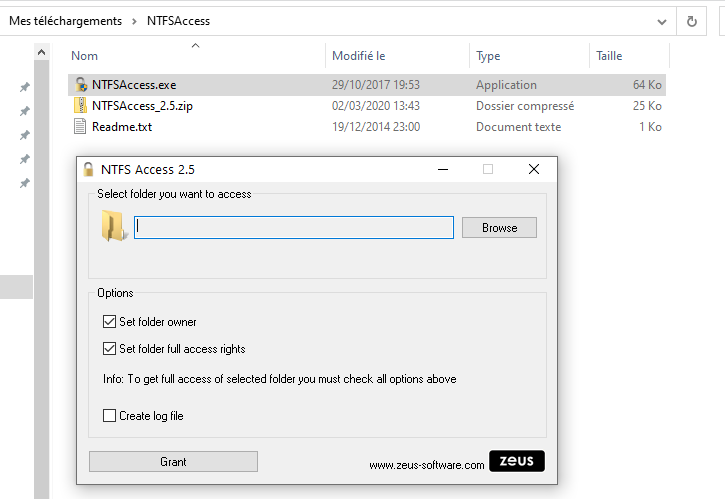Click the Readme.txt document icon
This screenshot has height=499, width=725.
click(x=80, y=126)
